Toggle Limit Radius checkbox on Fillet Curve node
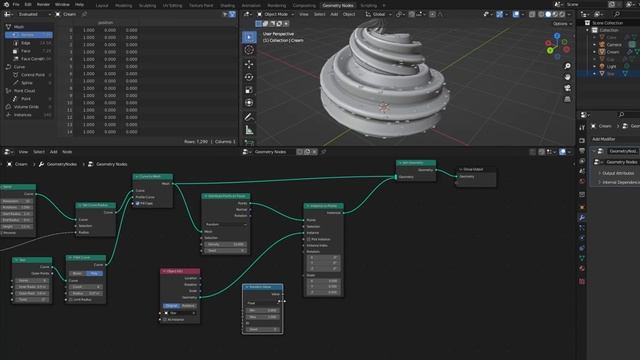This screenshot has width=640, height=360. click(71, 300)
